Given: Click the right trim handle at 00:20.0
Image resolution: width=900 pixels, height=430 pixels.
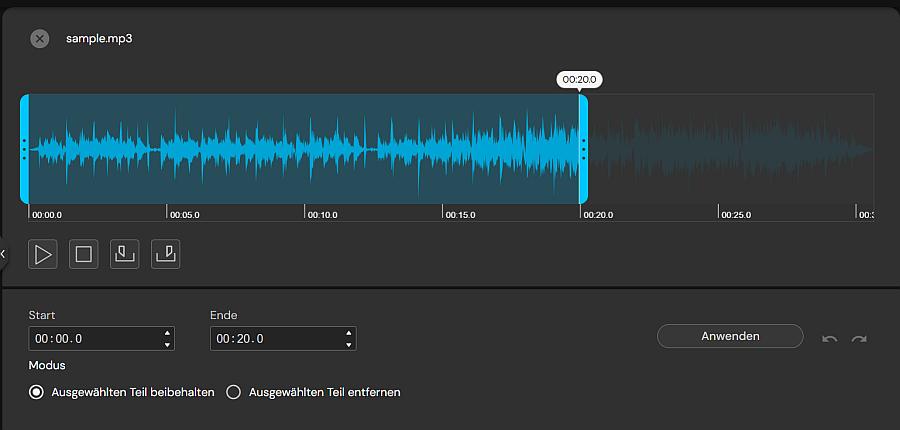Looking at the screenshot, I should (583, 149).
